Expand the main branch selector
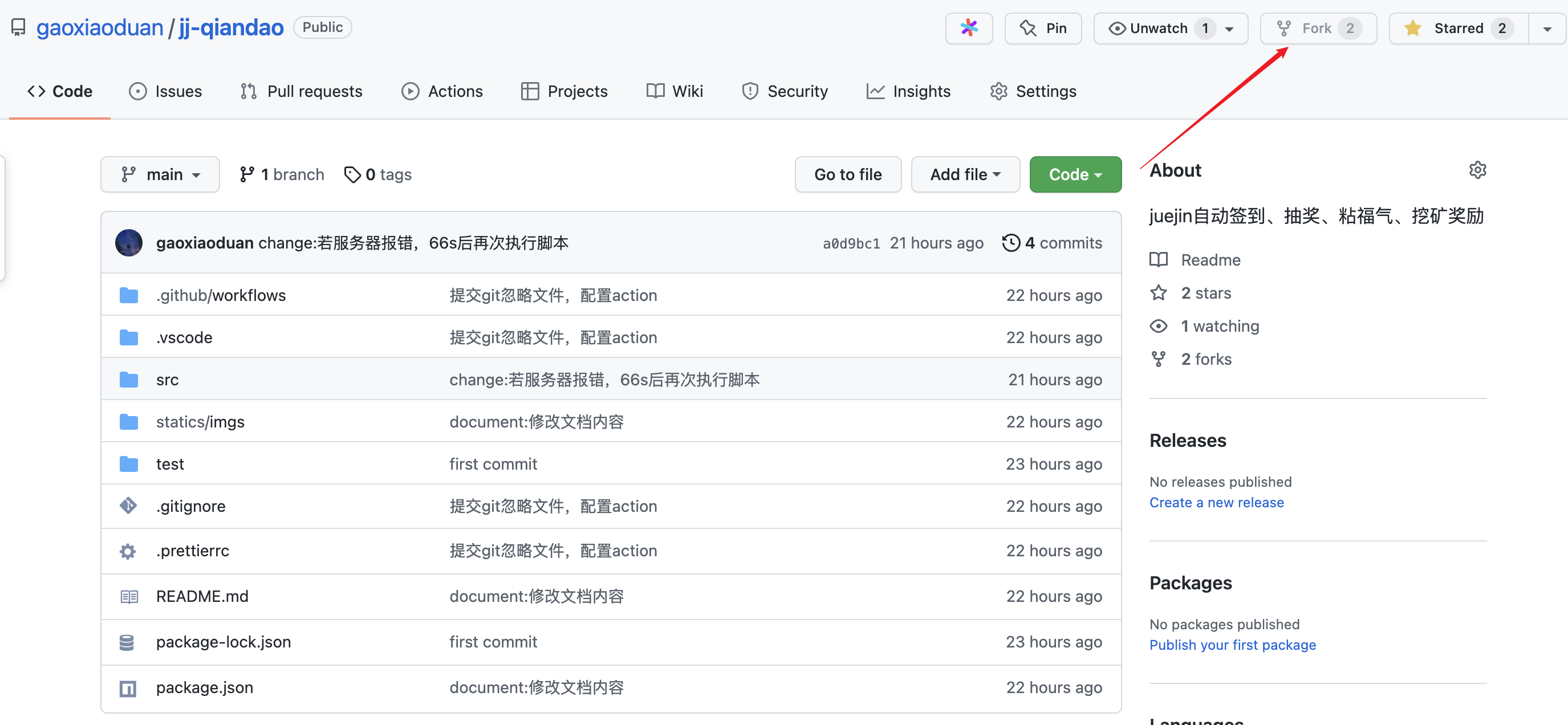This screenshot has height=725, width=1568. coord(160,174)
